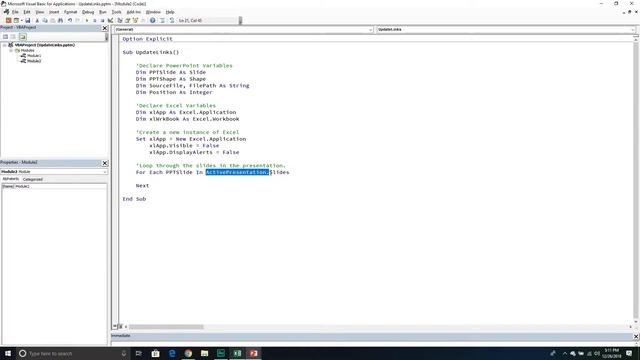640x360 pixels.
Task: Click the Find binoculars toolbar icon
Action: 60,20
